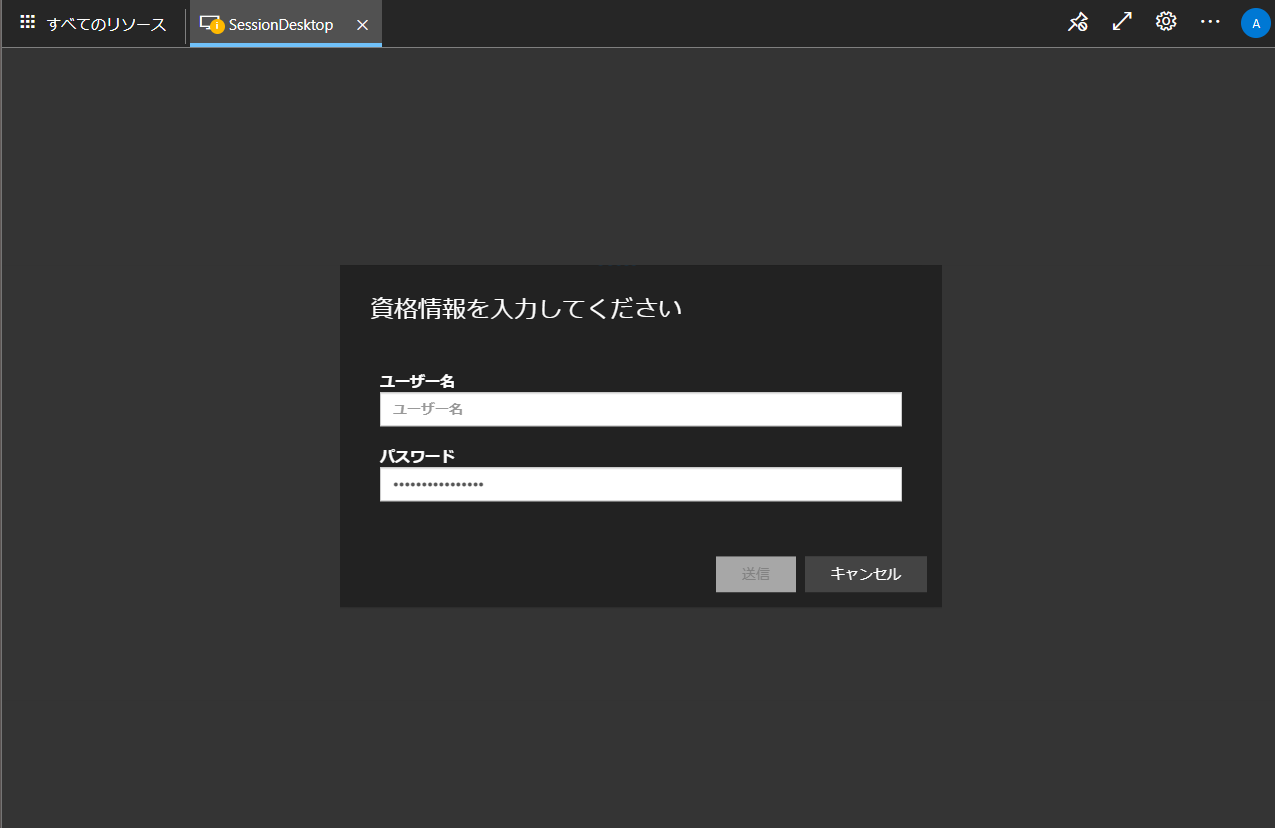This screenshot has height=828, width=1275.
Task: Open the user account avatar A
Action: point(1255,23)
